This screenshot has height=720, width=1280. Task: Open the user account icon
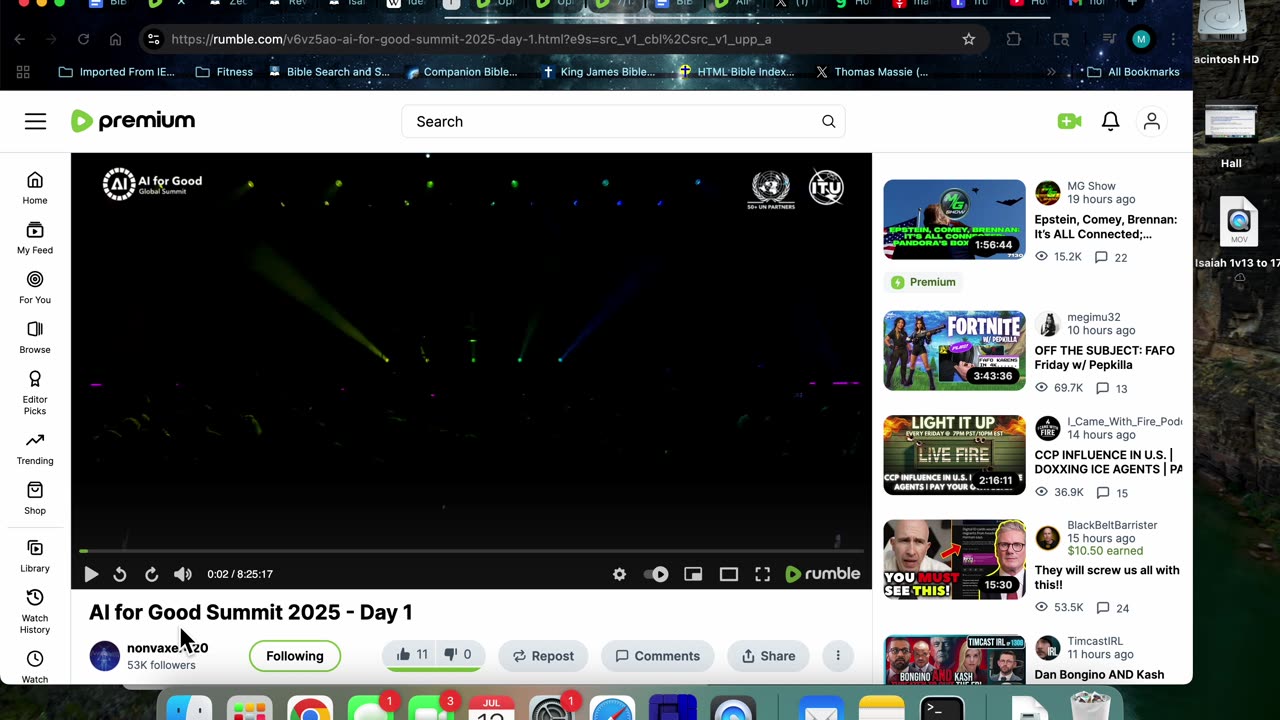1151,121
